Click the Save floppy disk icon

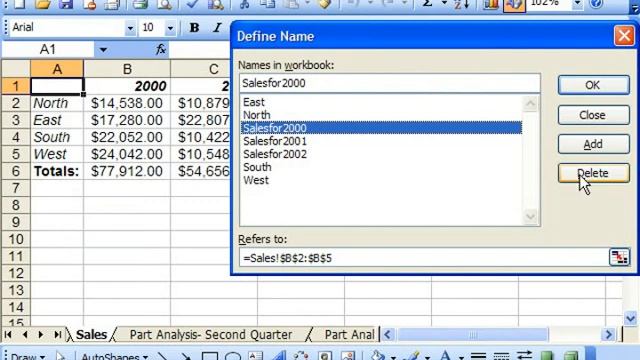pos(65,4)
